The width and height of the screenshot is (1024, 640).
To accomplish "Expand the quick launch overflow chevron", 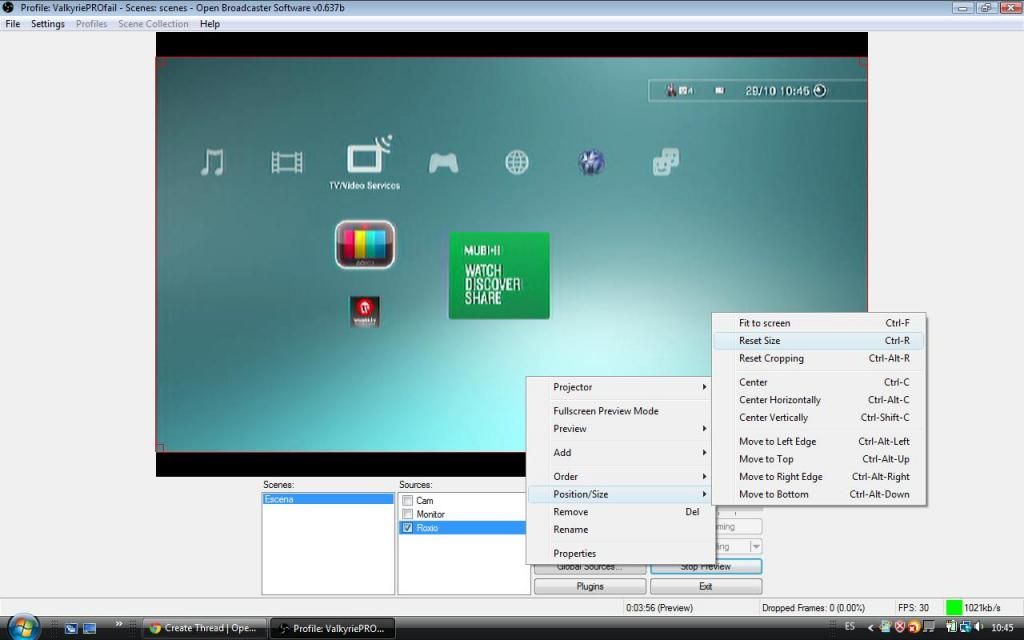I will pos(119,624).
